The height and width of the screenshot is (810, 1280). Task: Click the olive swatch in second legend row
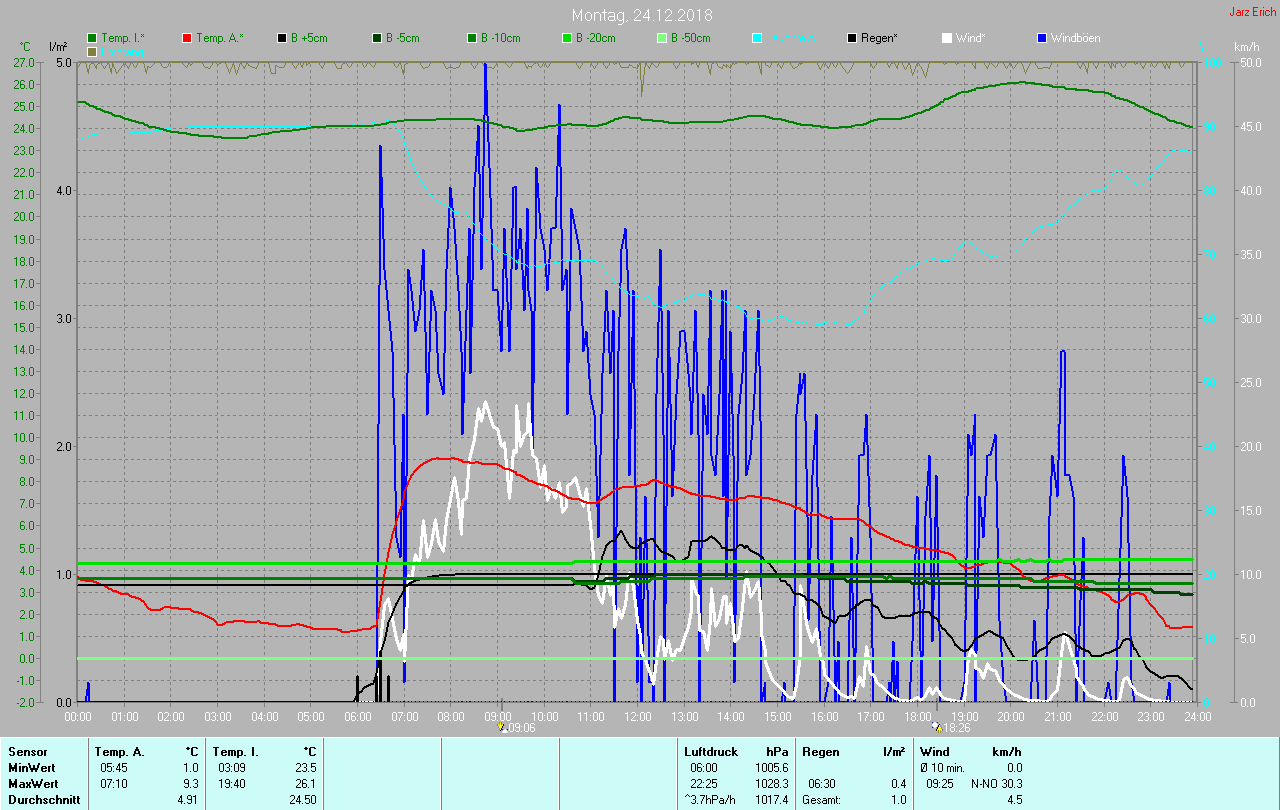click(92, 51)
